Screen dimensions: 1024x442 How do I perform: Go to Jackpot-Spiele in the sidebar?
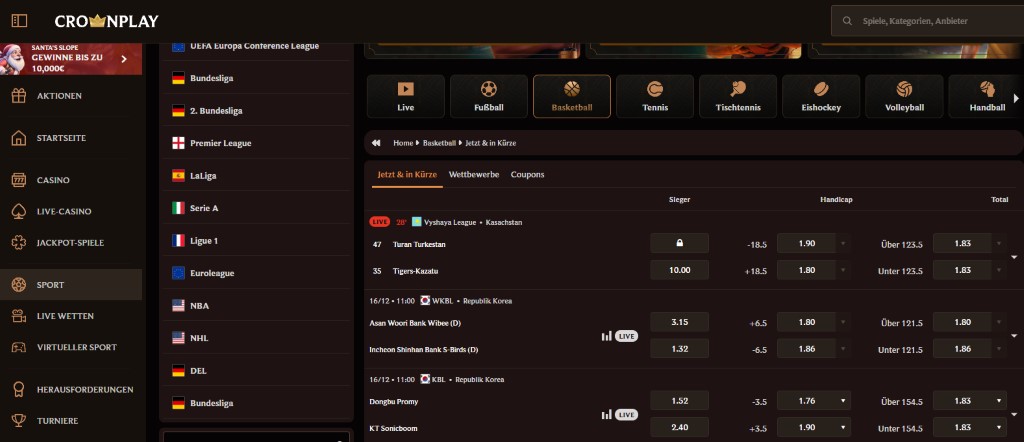tap(70, 243)
